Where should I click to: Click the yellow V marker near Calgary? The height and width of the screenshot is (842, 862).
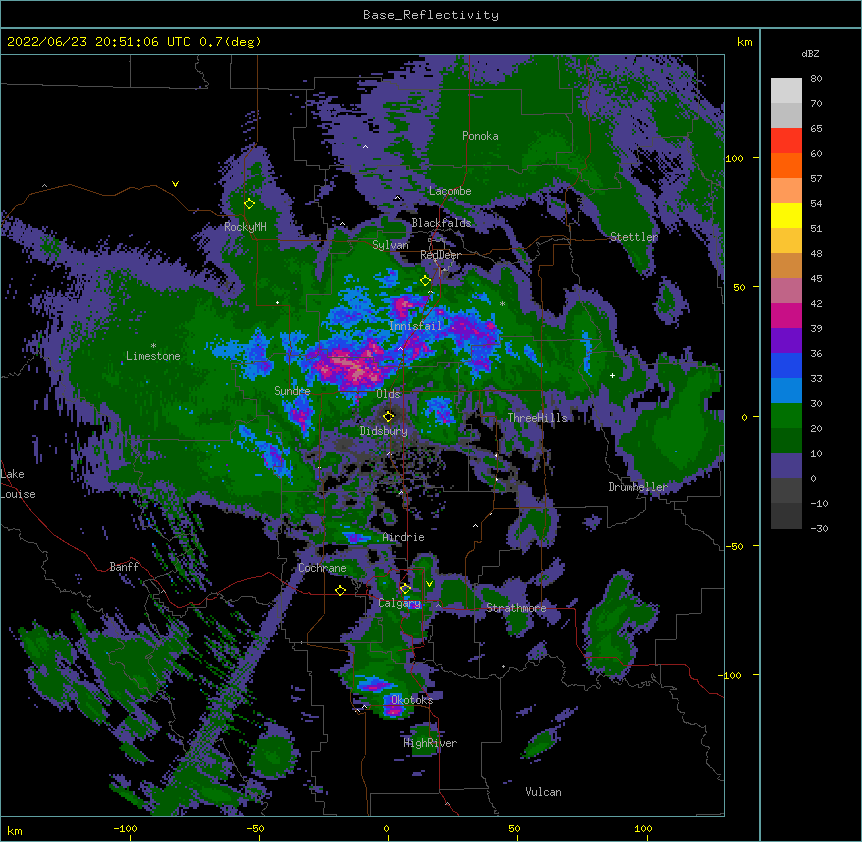(429, 584)
